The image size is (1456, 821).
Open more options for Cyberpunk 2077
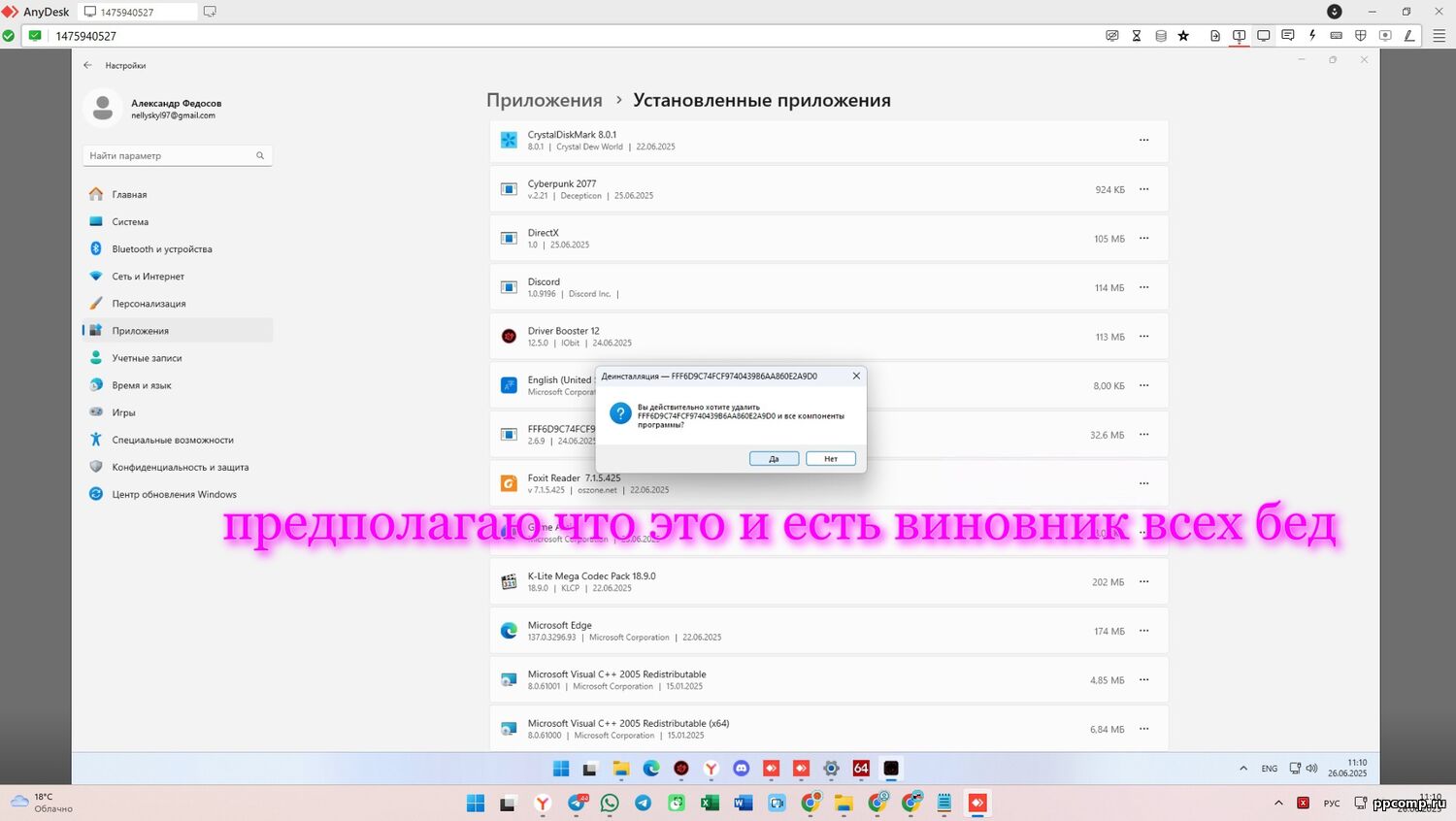[1143, 189]
